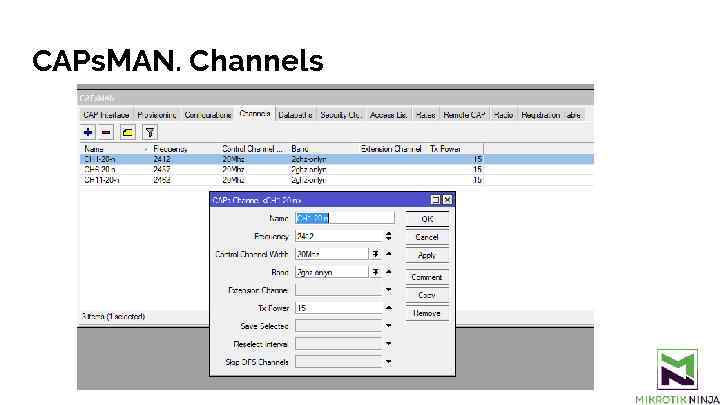Open the Registration Table tab
720x405 pixels.
tap(551, 115)
